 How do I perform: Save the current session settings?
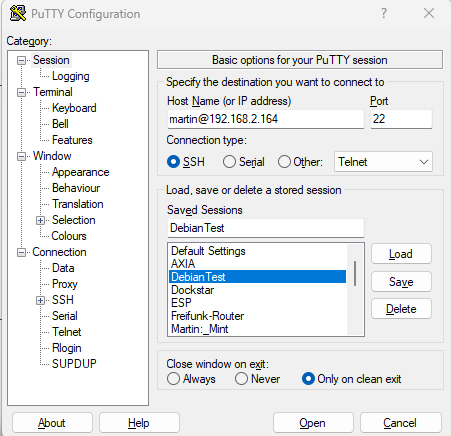(401, 282)
